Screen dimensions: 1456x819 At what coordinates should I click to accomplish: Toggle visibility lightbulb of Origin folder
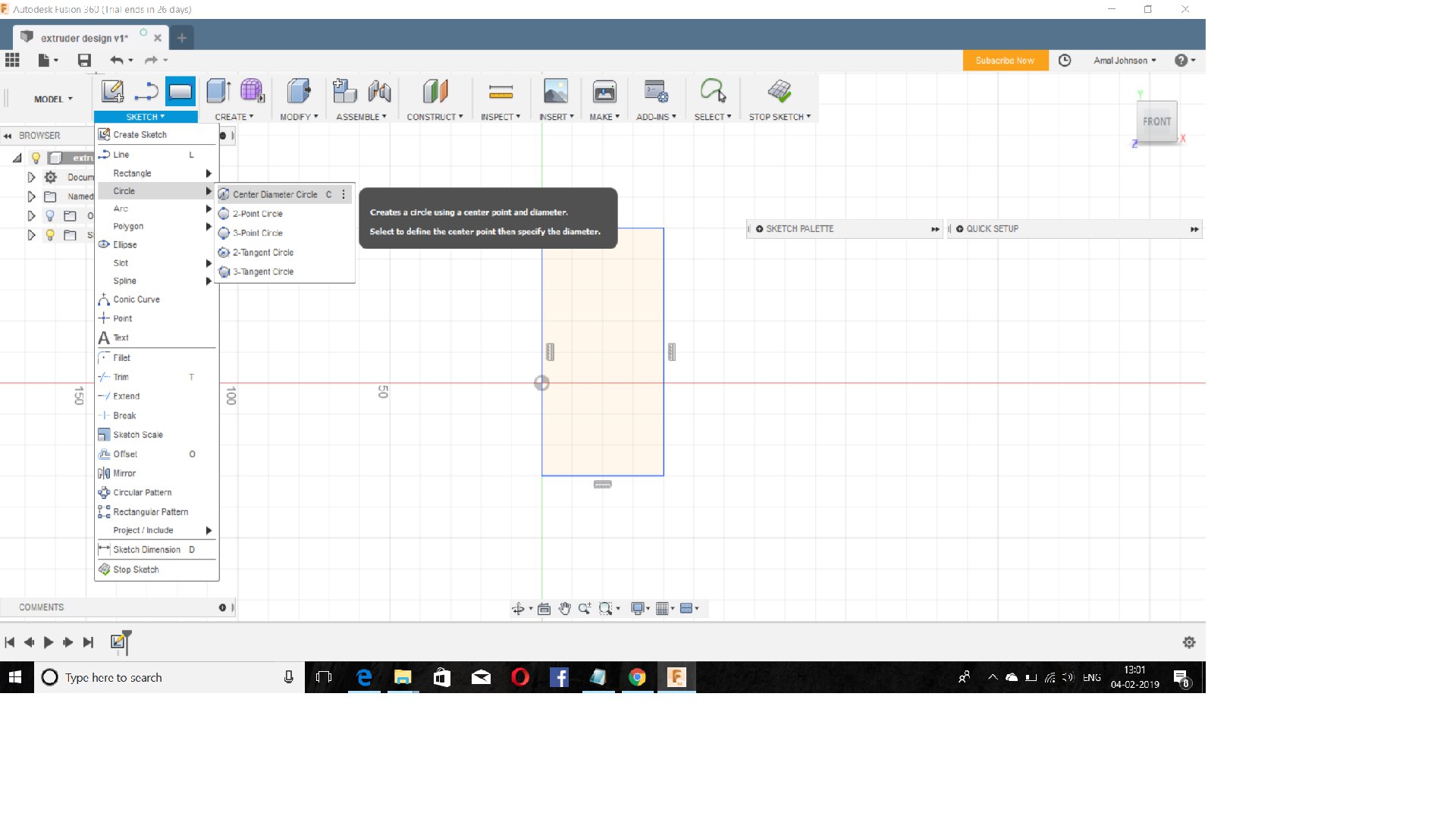point(50,216)
